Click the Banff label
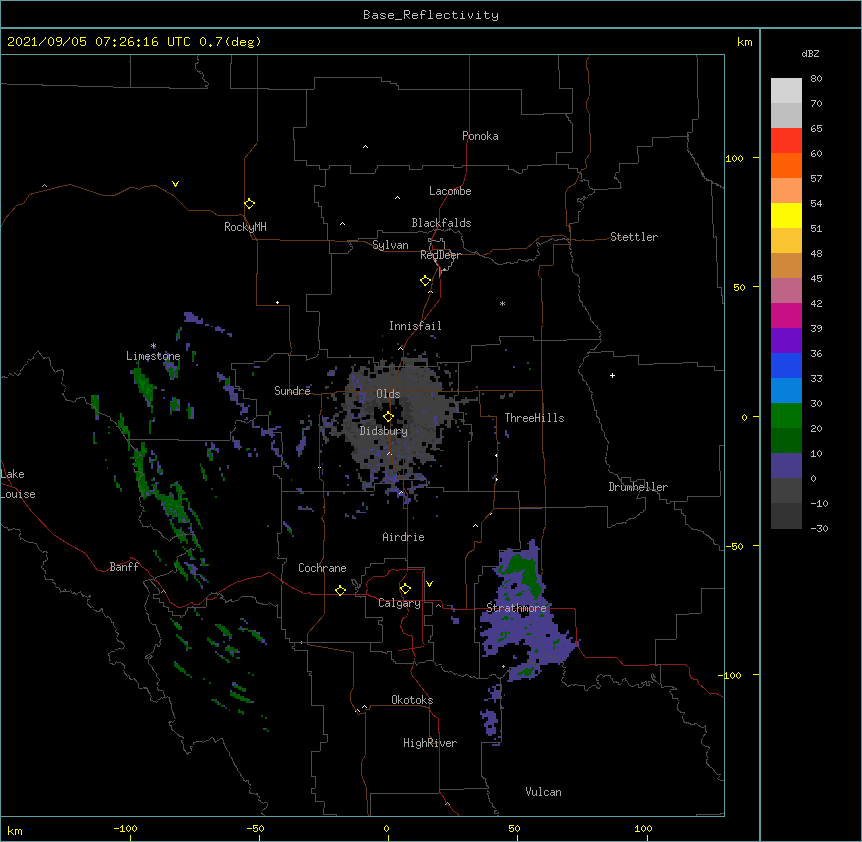Viewport: 862px width, 842px height. click(x=124, y=567)
